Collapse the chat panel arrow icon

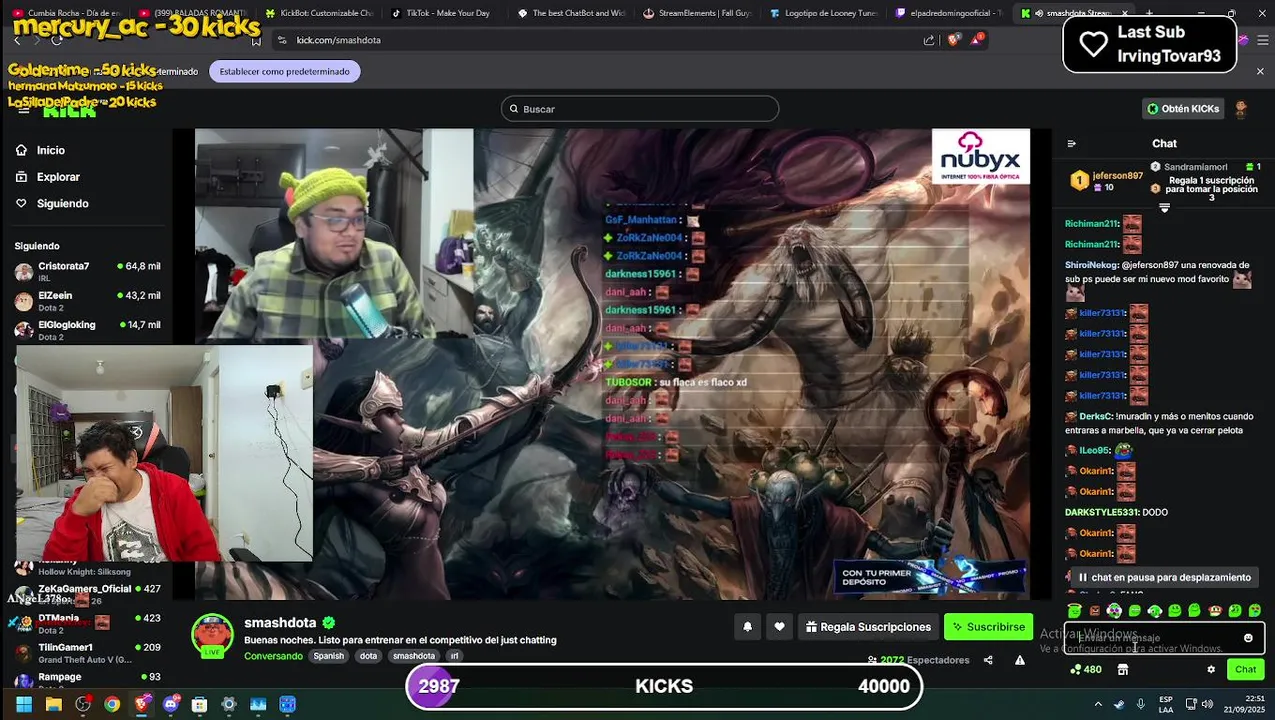pos(1071,144)
